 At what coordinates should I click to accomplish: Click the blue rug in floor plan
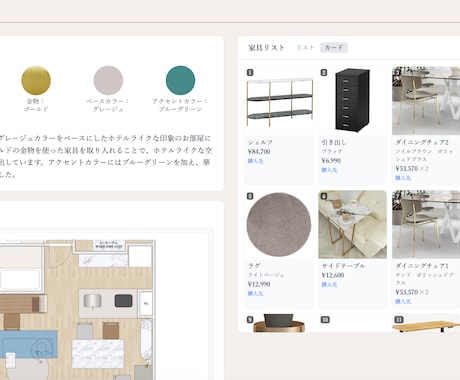pyautogui.click(x=28, y=344)
